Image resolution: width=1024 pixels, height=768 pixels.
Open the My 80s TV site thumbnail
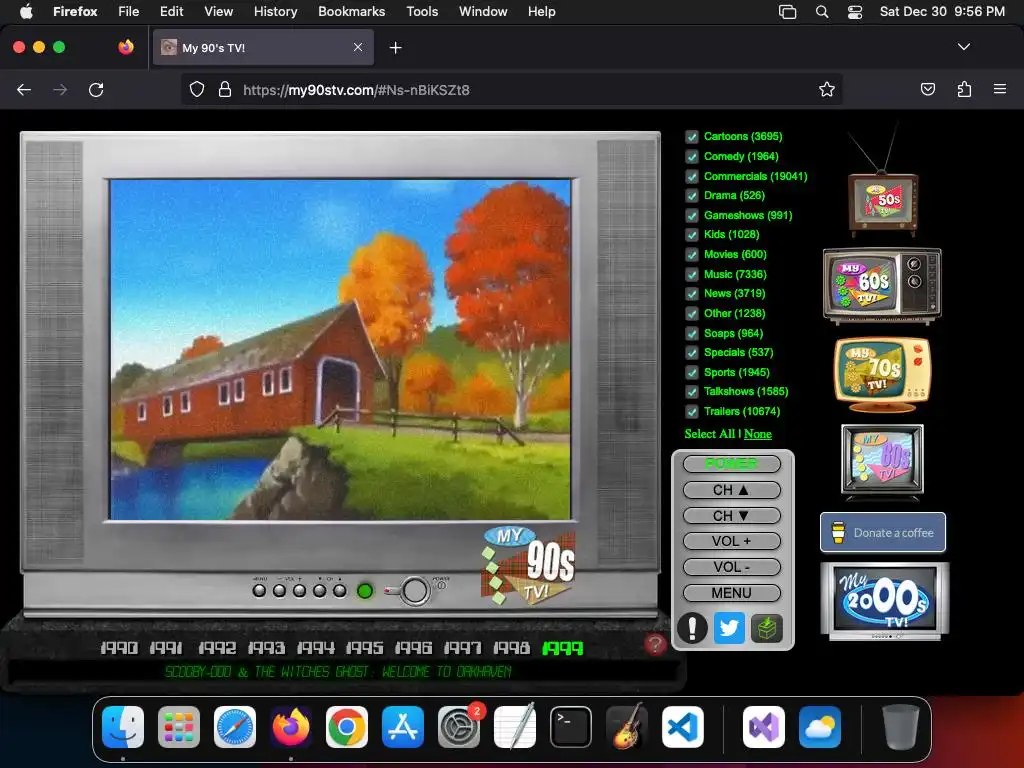882,461
